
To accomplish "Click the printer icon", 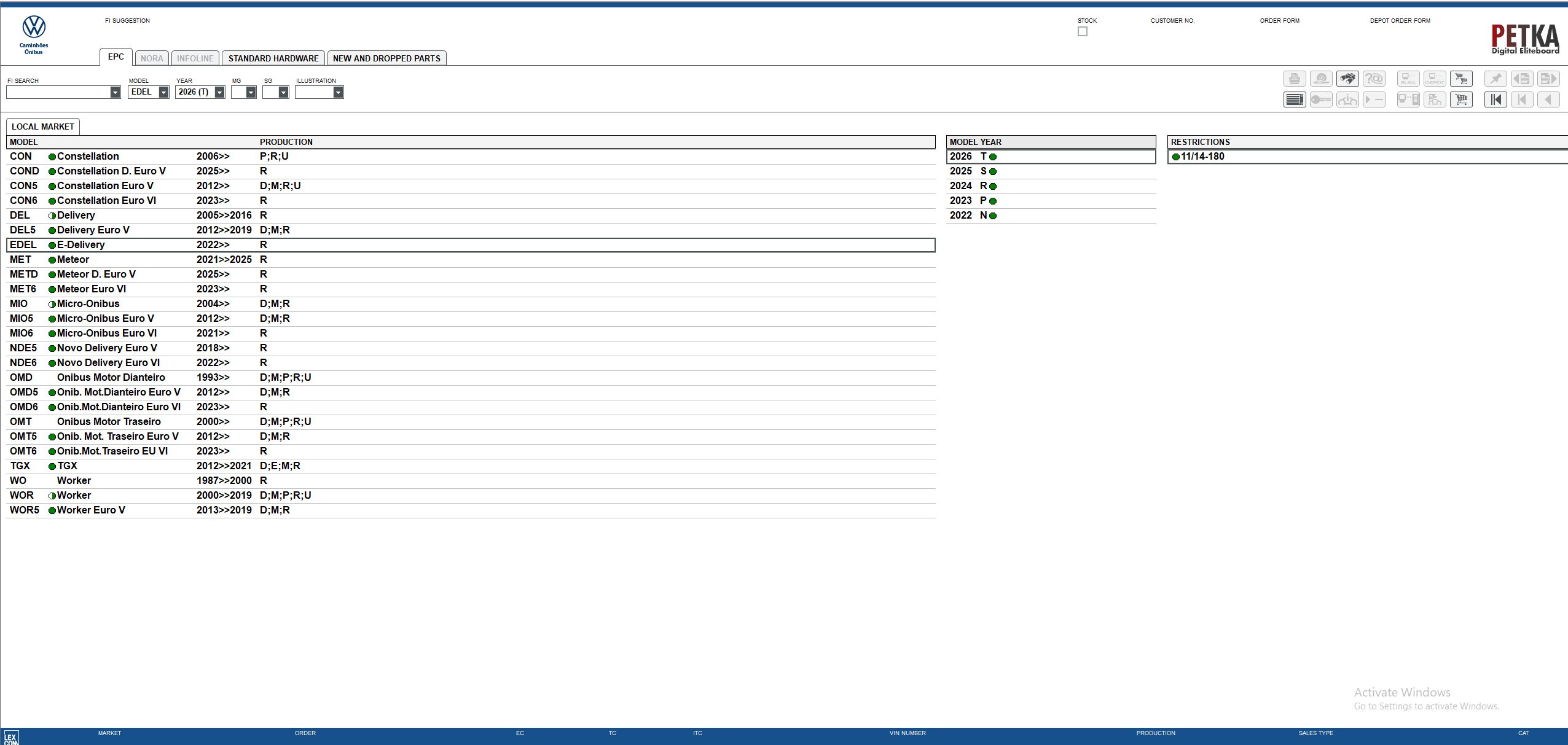I will pos(1295,79).
